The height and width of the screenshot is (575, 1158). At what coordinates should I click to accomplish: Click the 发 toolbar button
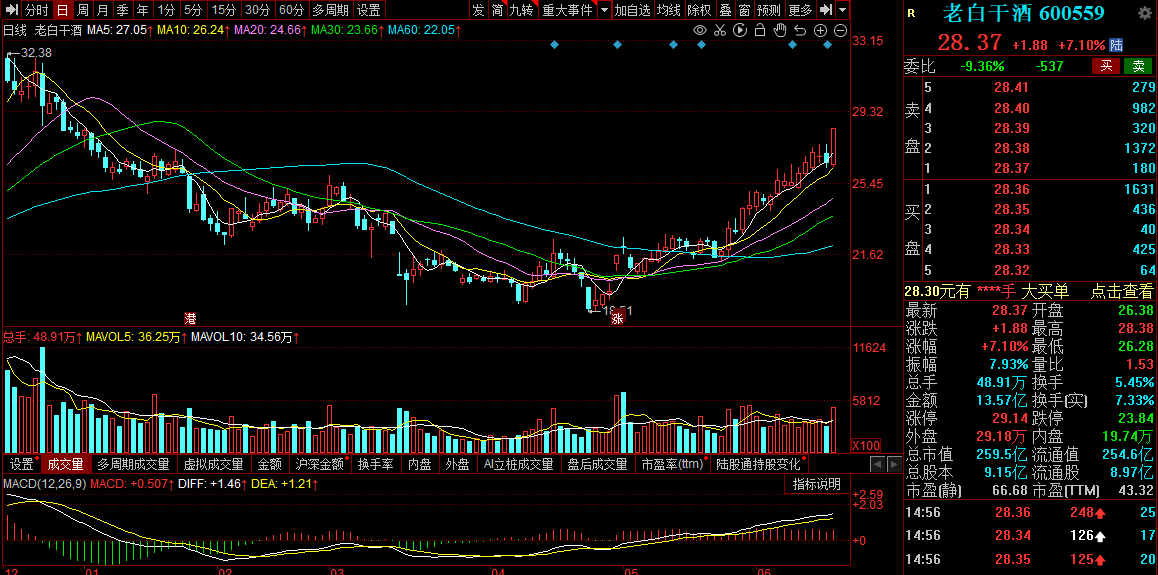point(479,10)
